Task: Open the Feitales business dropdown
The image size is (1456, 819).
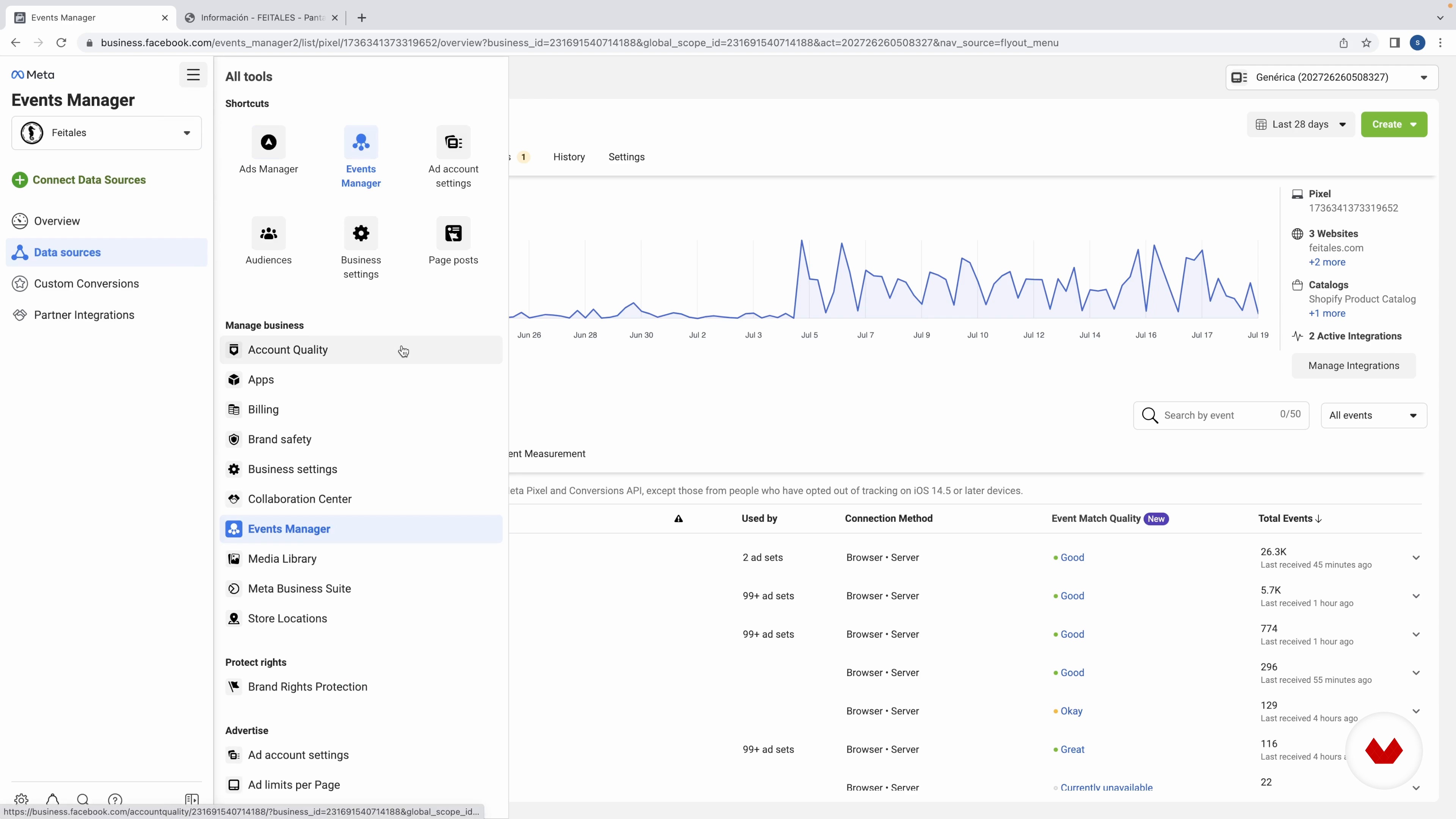Action: tap(106, 133)
